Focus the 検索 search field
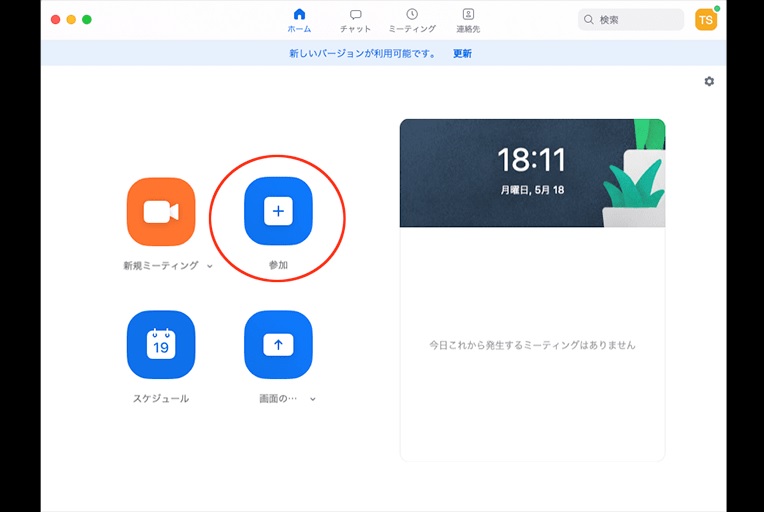764x512 pixels. 630,19
